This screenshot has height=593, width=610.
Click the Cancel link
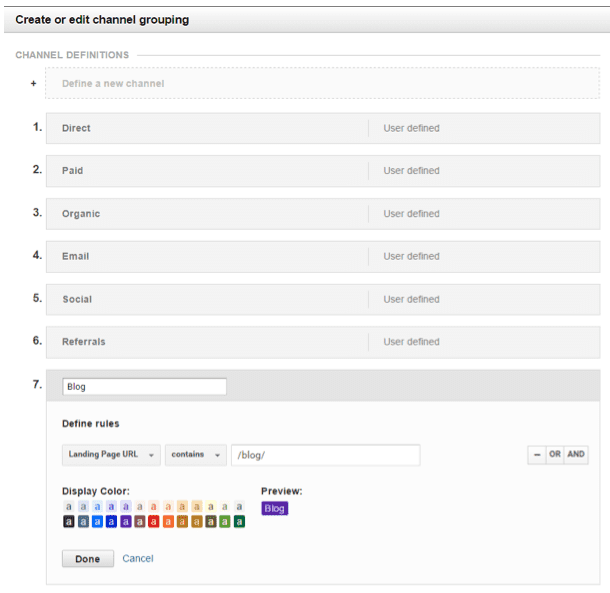pos(138,558)
